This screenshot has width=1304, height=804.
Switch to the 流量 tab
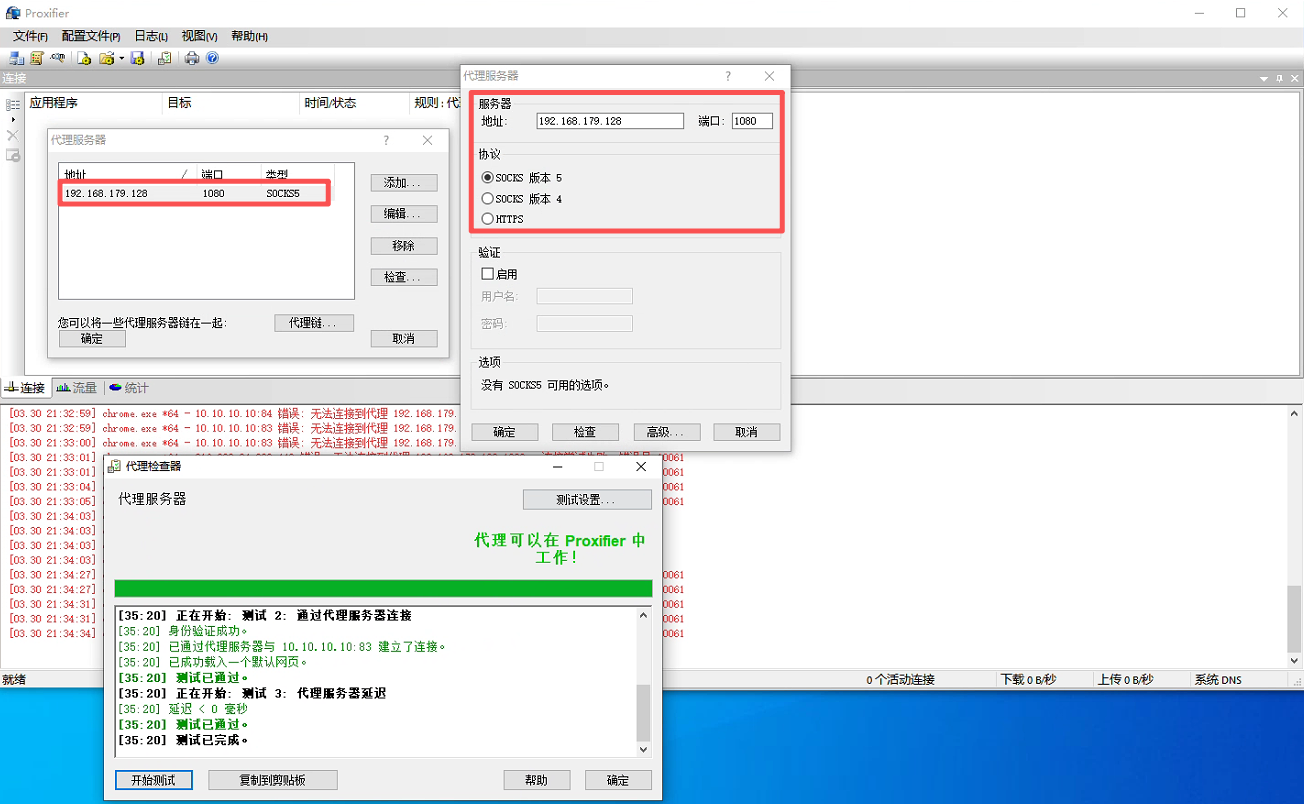[77, 388]
